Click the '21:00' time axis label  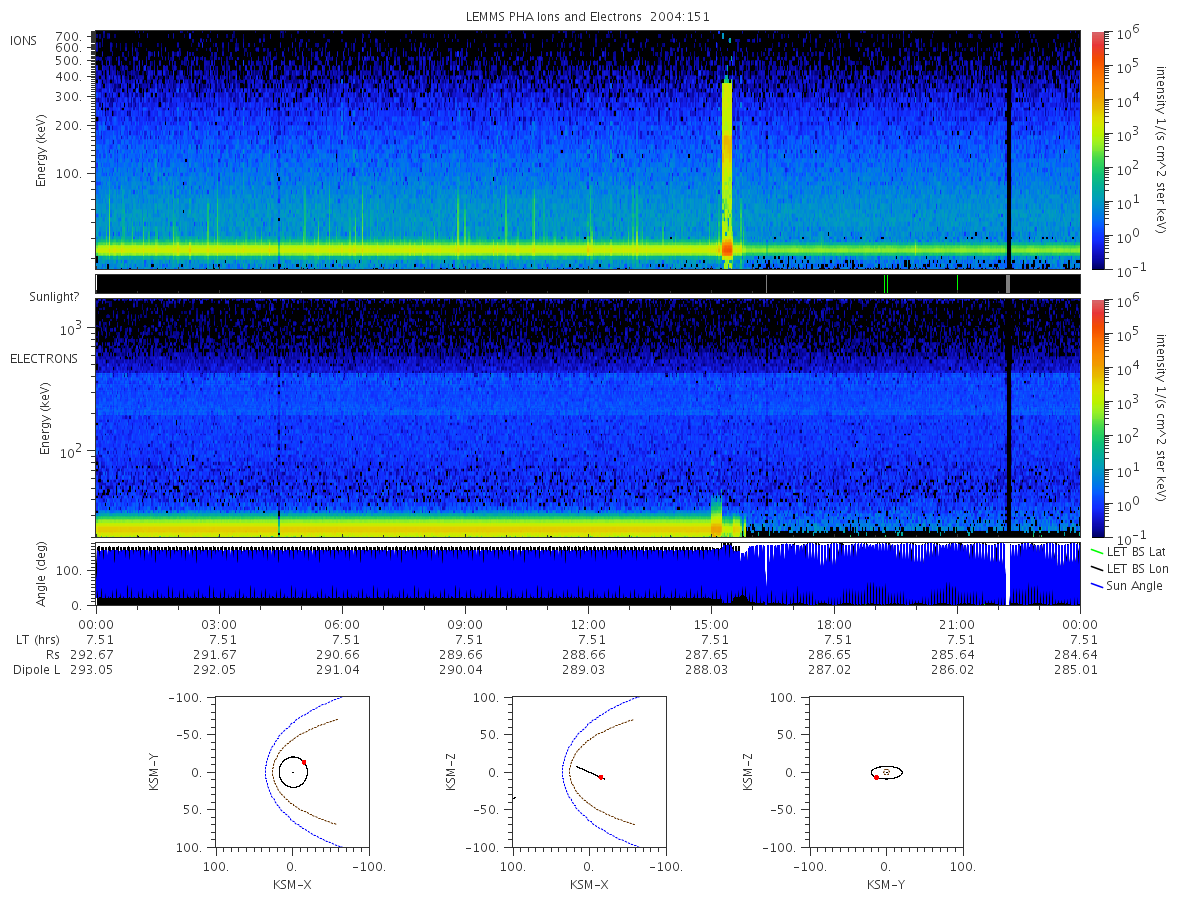[957, 624]
